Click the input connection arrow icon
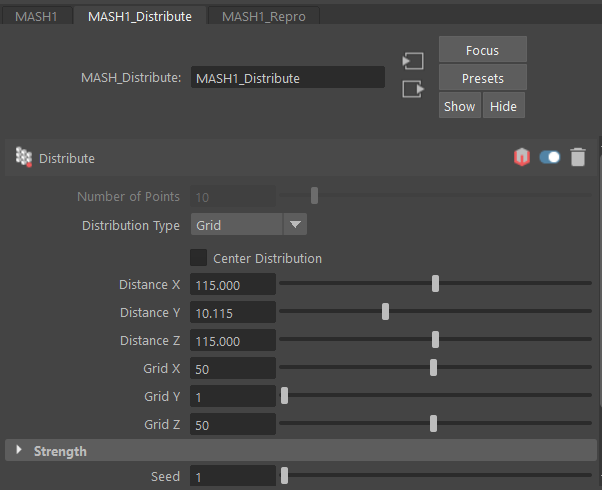Viewport: 602px width, 490px height. (x=412, y=61)
